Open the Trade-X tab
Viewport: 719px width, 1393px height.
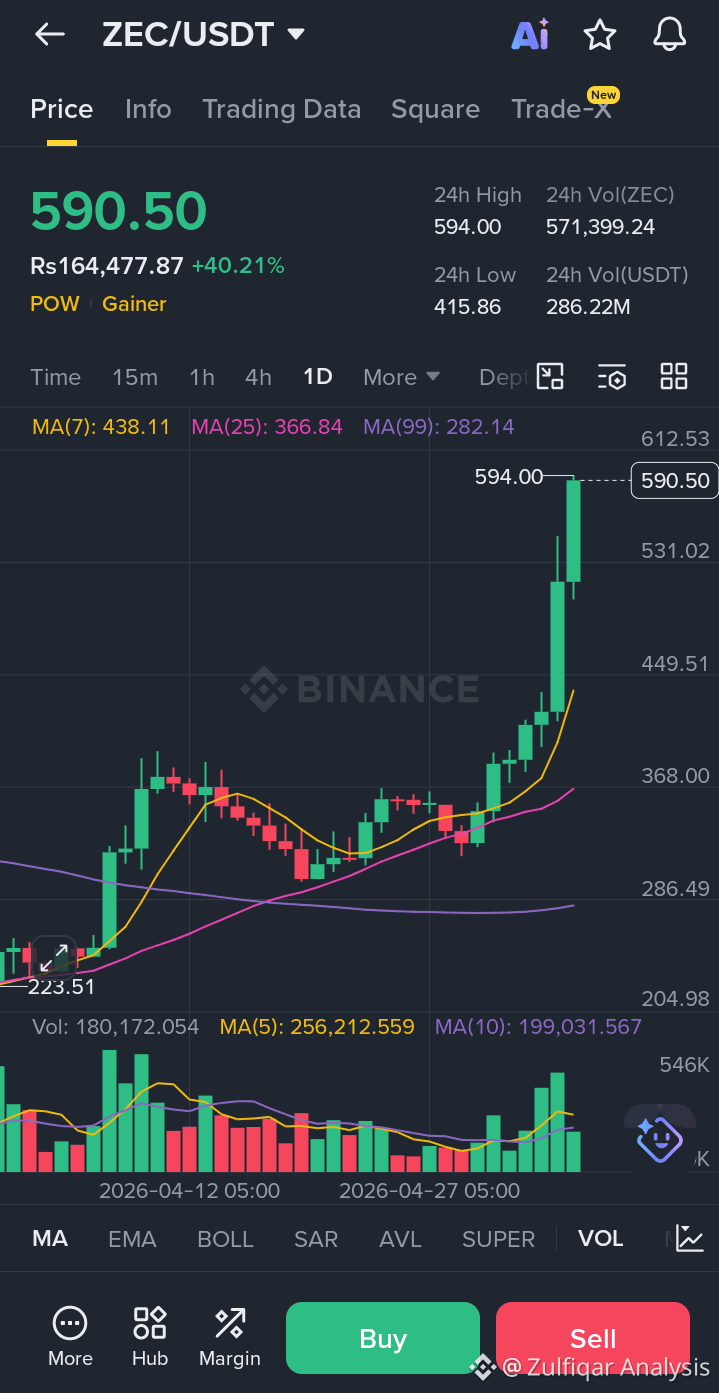click(561, 109)
